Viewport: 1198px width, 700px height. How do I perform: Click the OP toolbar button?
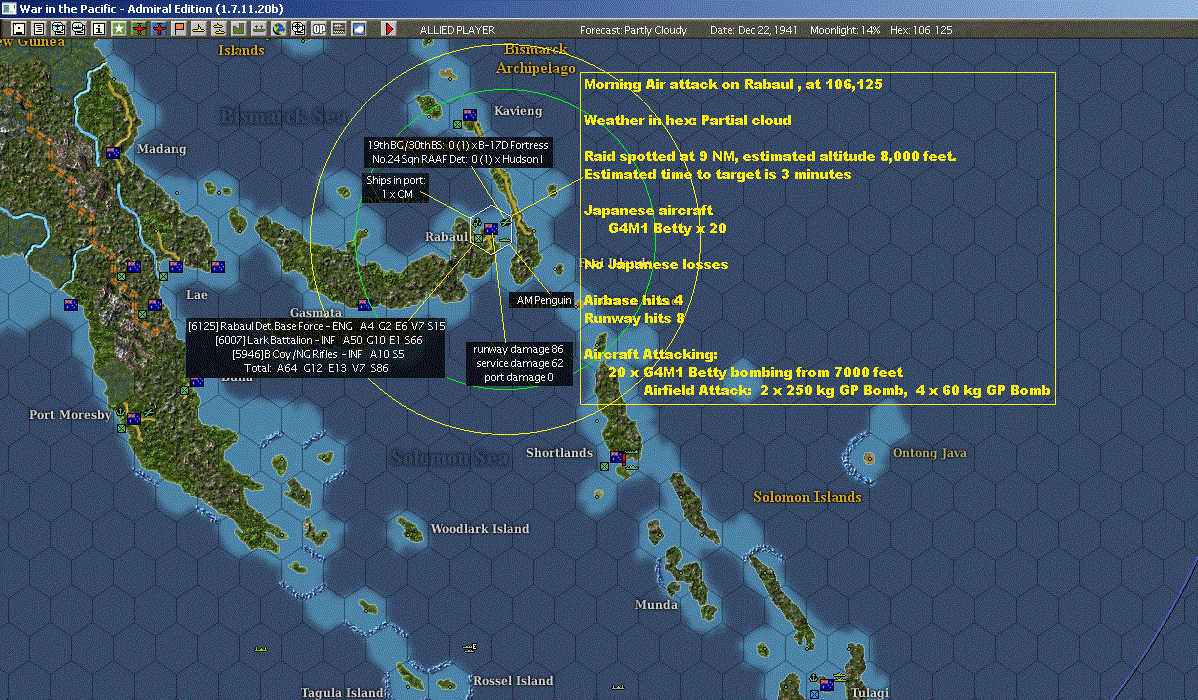point(319,29)
